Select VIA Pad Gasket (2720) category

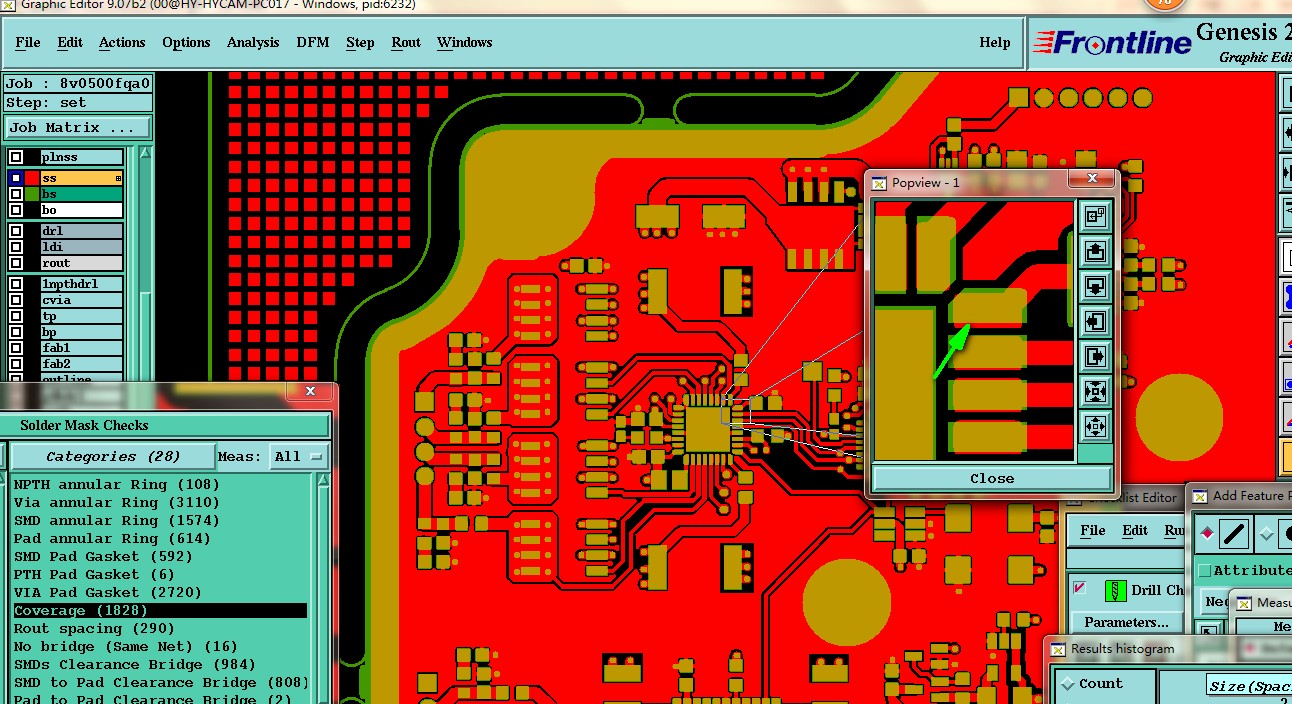click(107, 592)
